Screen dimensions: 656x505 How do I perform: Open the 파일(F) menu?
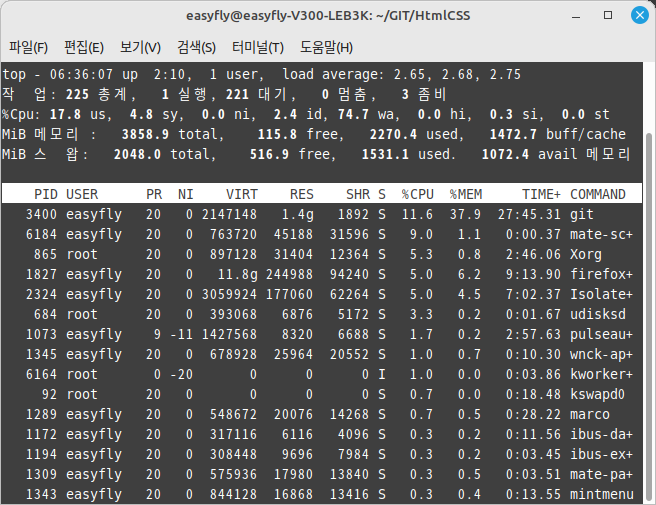click(28, 47)
